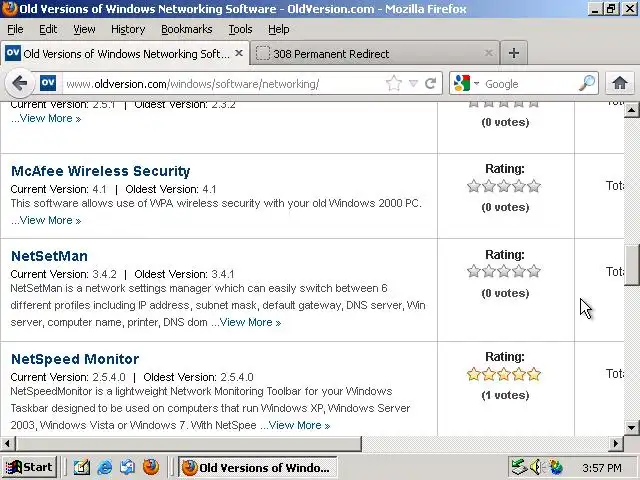Click third gold star of NetSpeed Monitor
640x480 pixels.
(504, 374)
